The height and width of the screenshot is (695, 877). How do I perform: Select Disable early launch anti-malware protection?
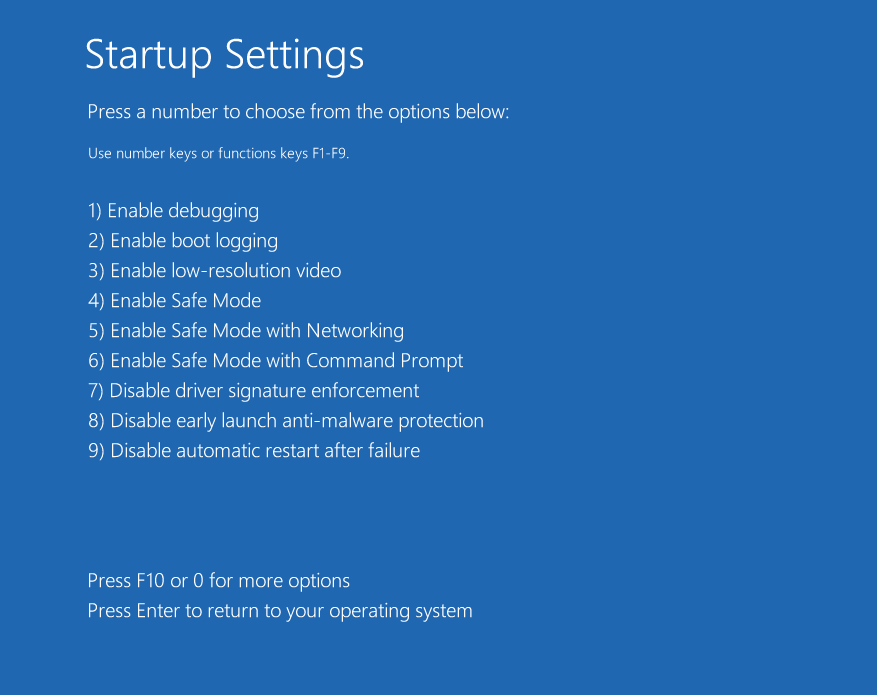click(x=285, y=421)
